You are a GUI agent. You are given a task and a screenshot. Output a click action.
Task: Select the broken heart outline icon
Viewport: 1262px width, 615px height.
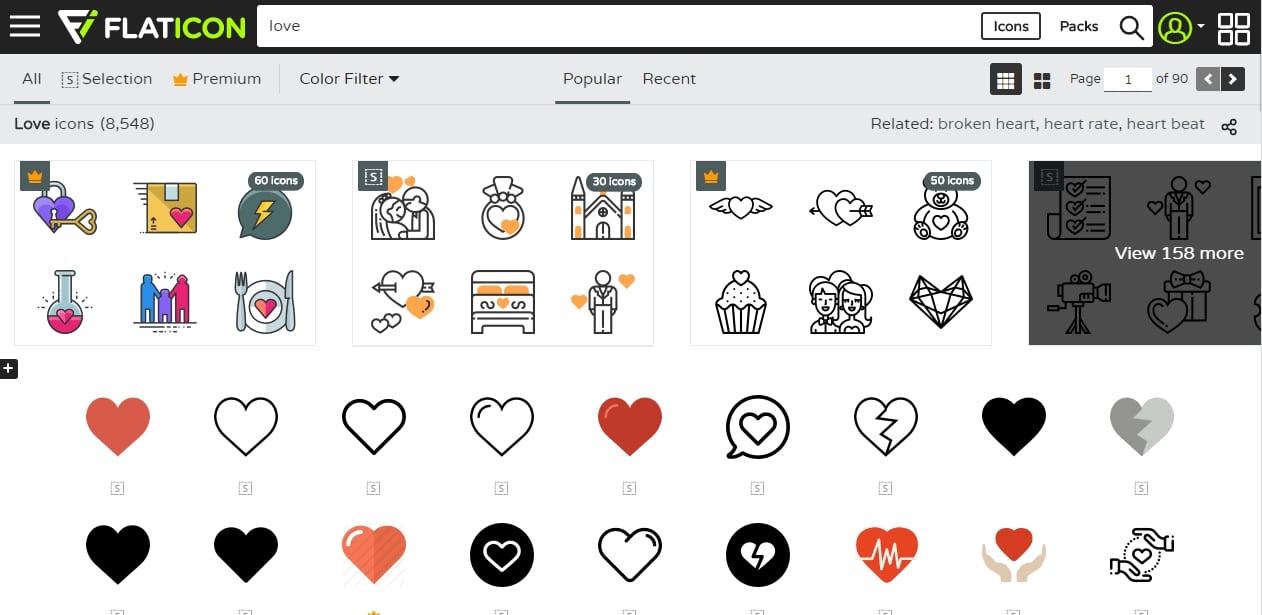[x=886, y=426]
